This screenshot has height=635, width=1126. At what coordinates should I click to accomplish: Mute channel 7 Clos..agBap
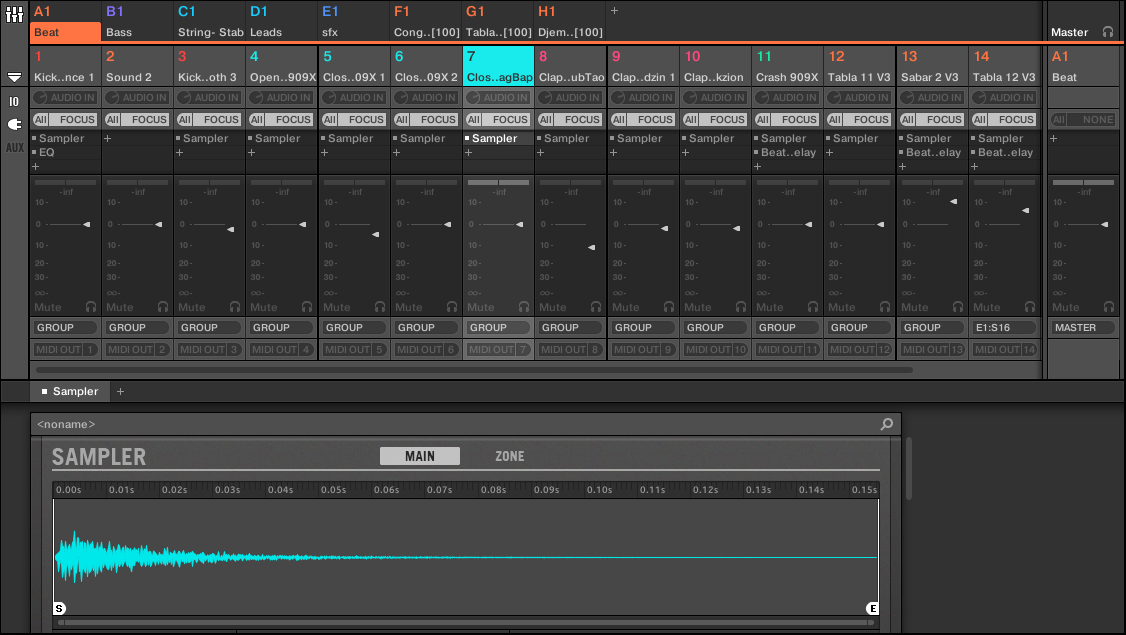[481, 307]
